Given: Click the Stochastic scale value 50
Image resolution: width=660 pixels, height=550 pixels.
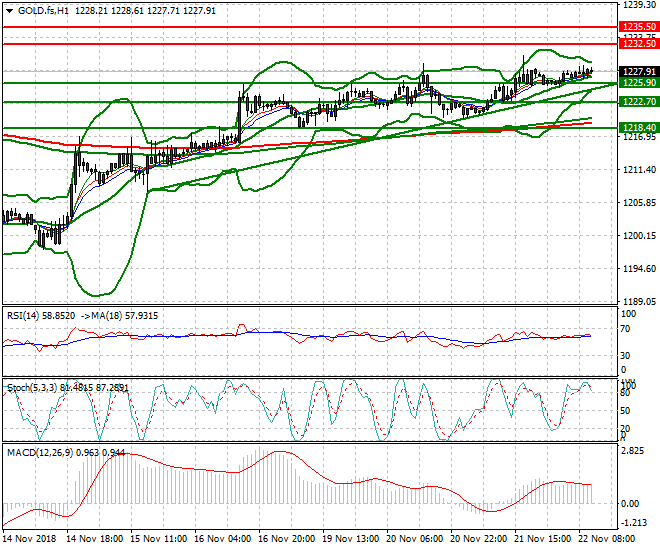Looking at the screenshot, I should coord(625,411).
